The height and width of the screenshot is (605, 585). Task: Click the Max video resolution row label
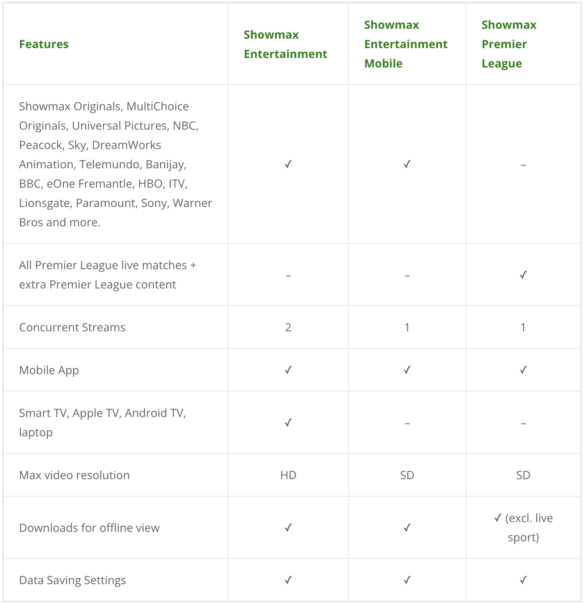[74, 475]
